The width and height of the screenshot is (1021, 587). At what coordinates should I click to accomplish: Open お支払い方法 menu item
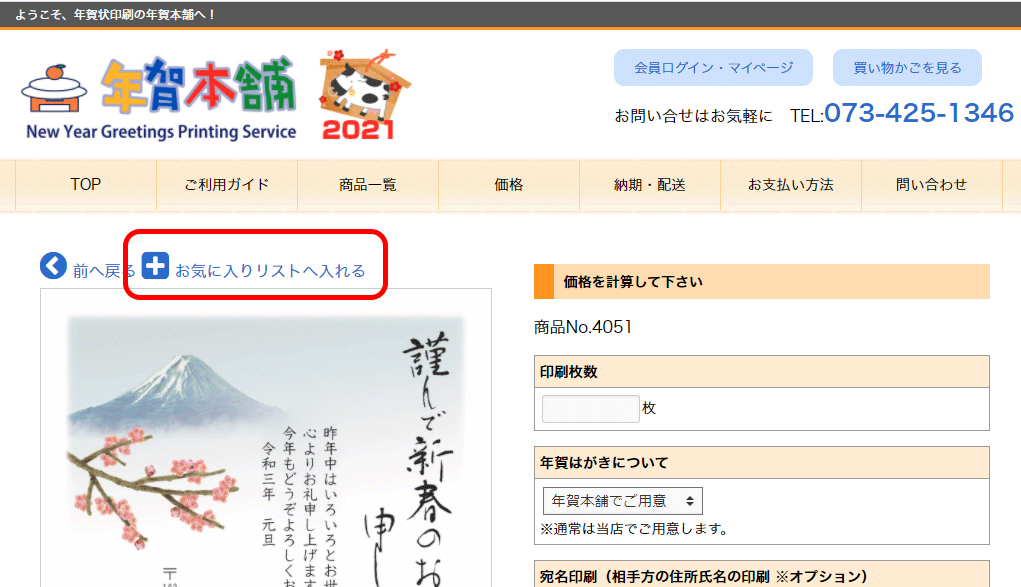coord(790,185)
